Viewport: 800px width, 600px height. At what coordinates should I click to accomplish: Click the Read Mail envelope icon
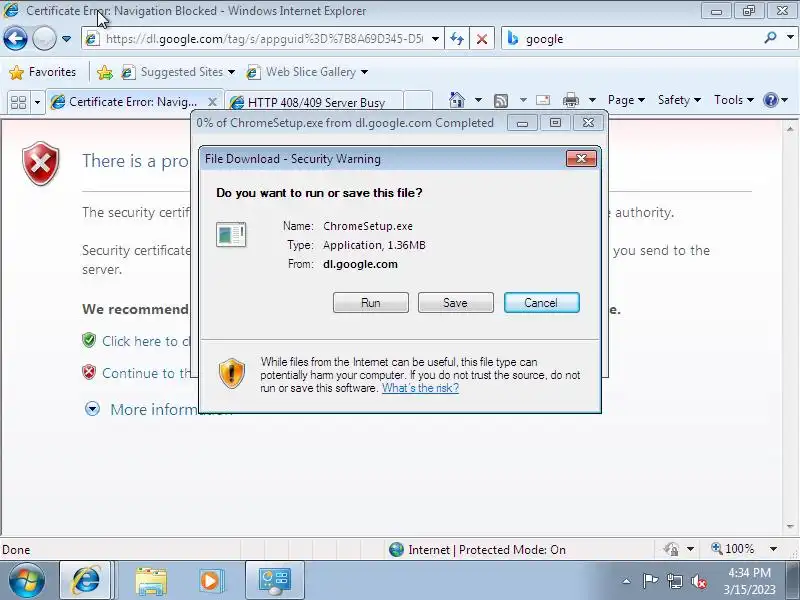(x=543, y=100)
